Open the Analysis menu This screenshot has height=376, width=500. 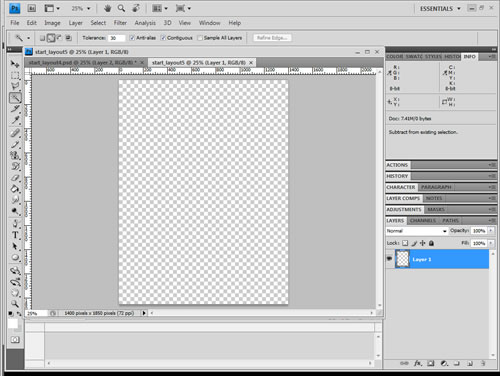[145, 23]
